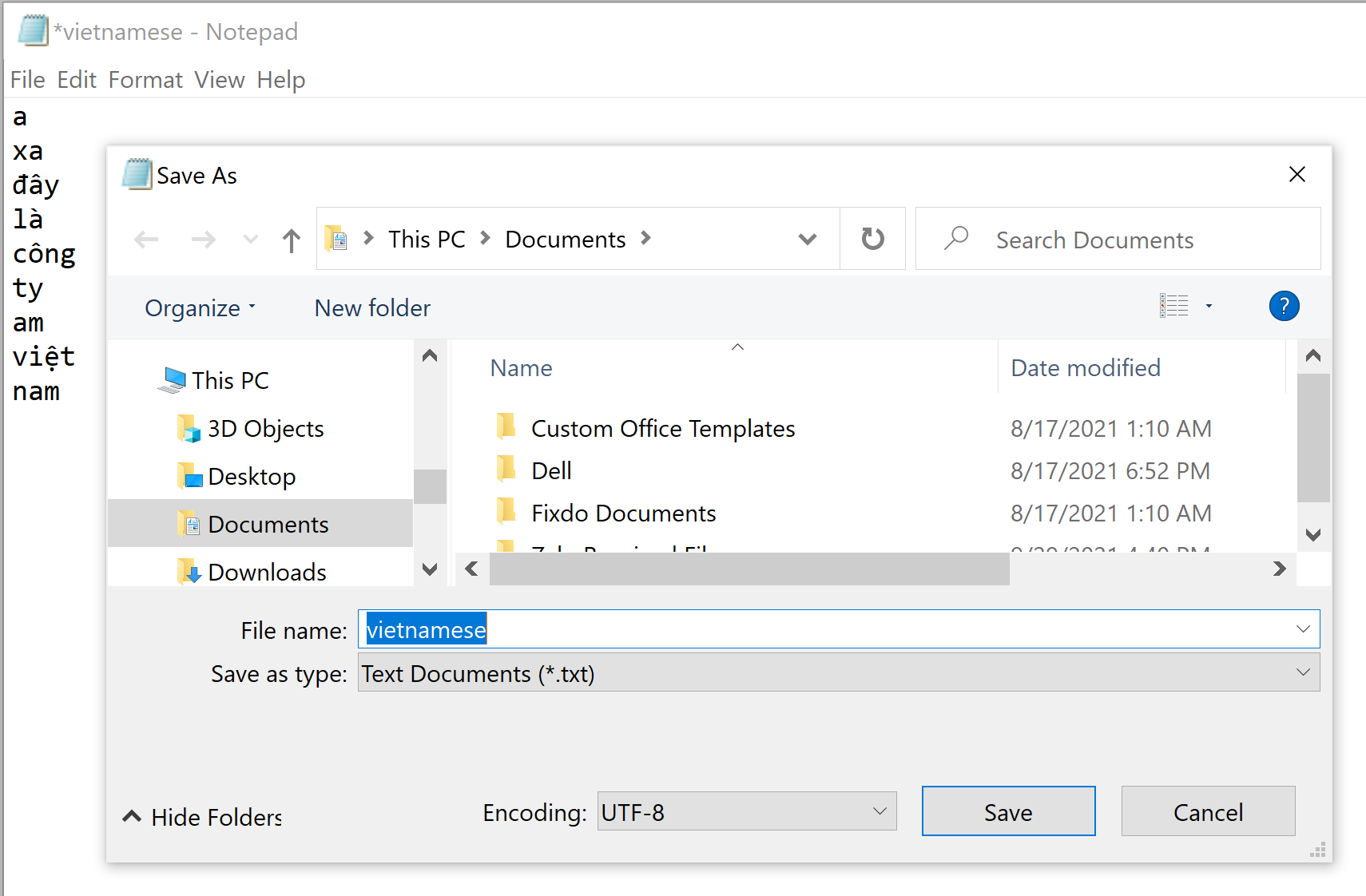Open the View menu in Notepad
Viewport: 1366px width, 896px height.
click(x=220, y=80)
